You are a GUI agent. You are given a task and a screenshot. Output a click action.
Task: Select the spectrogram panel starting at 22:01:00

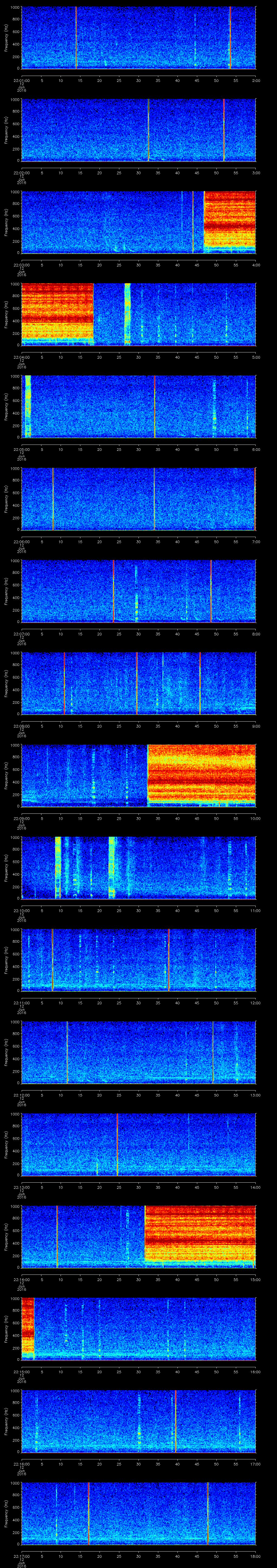click(138, 38)
